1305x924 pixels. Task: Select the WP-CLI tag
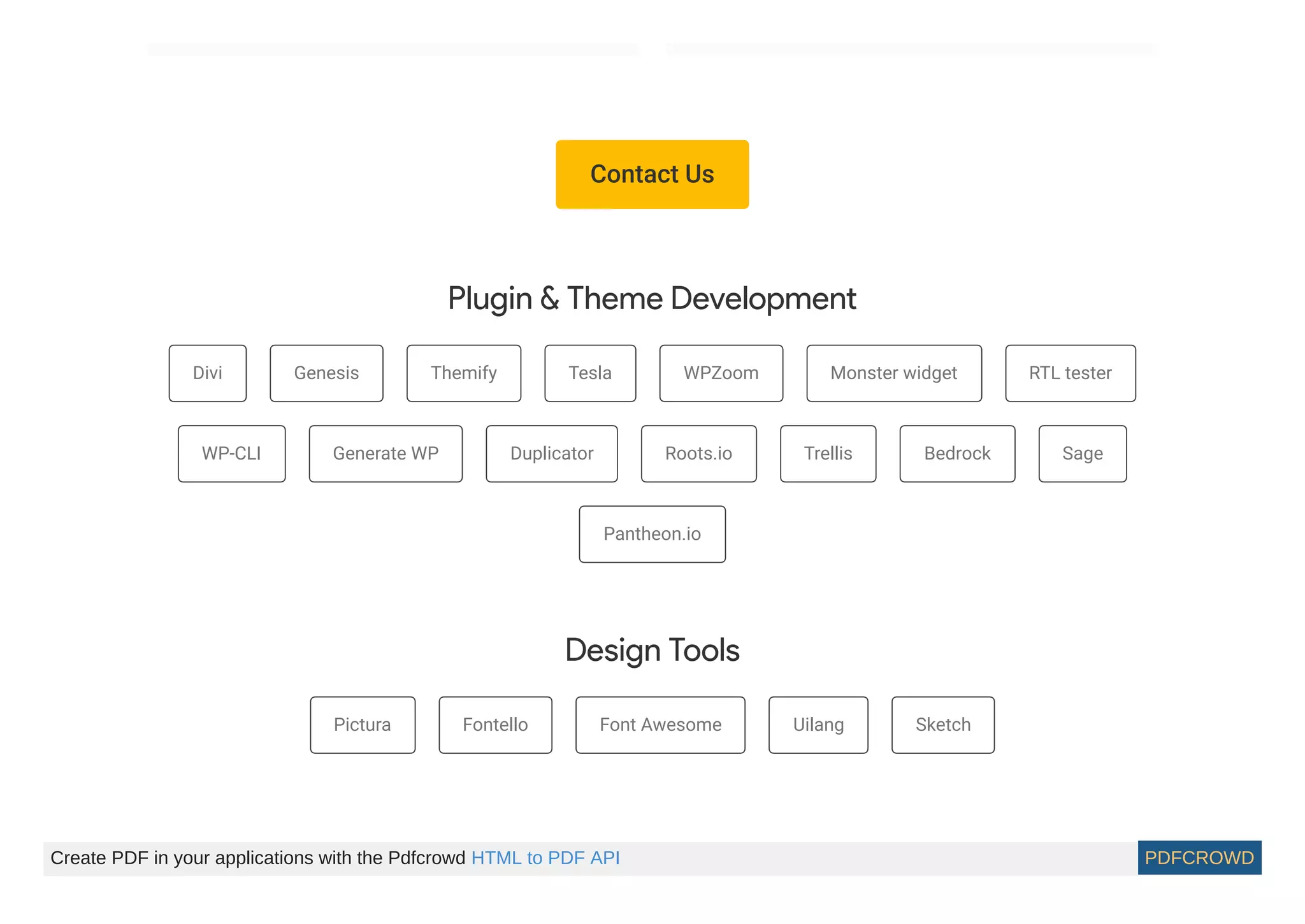pos(231,453)
